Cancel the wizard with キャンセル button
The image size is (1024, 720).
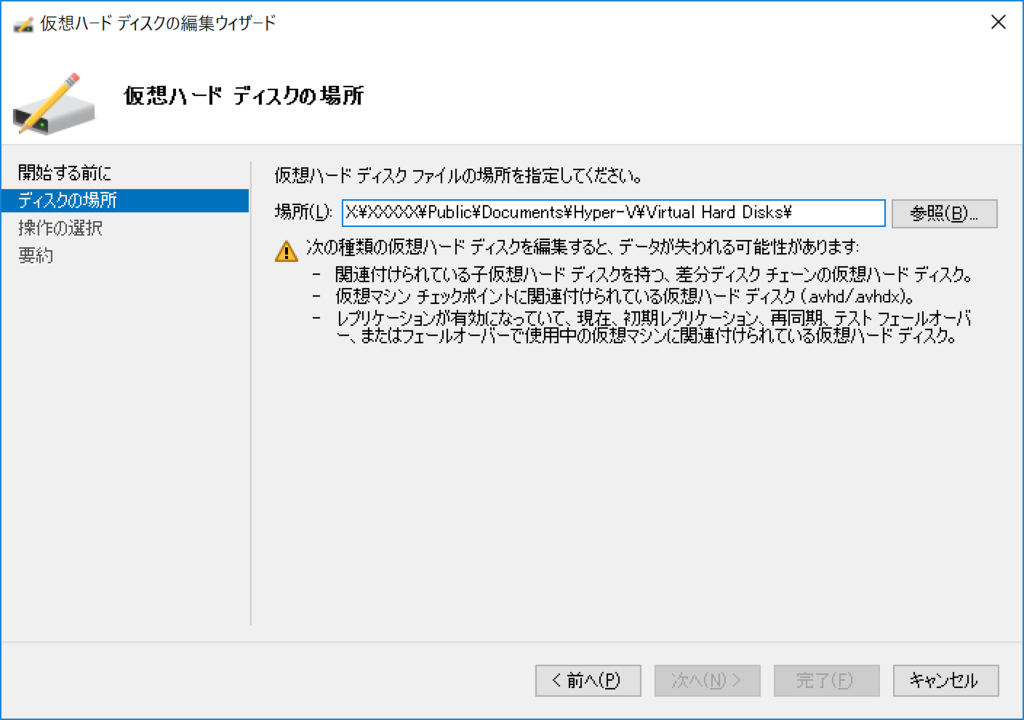click(946, 680)
